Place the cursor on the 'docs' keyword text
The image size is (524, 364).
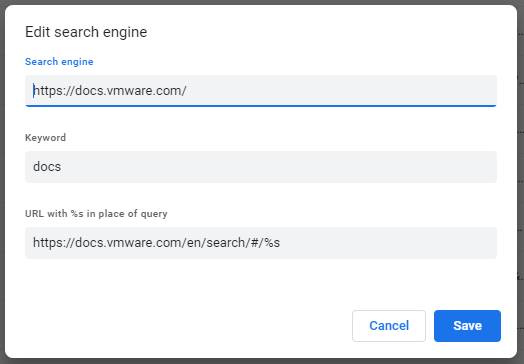pyautogui.click(x=47, y=167)
